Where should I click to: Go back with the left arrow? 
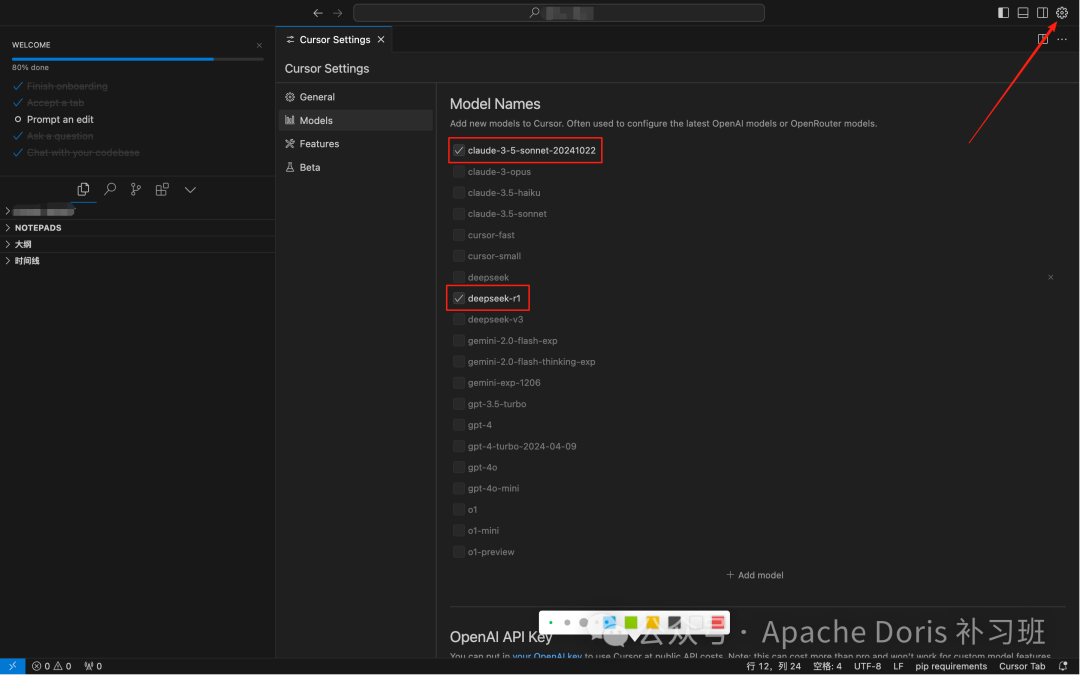pos(318,13)
